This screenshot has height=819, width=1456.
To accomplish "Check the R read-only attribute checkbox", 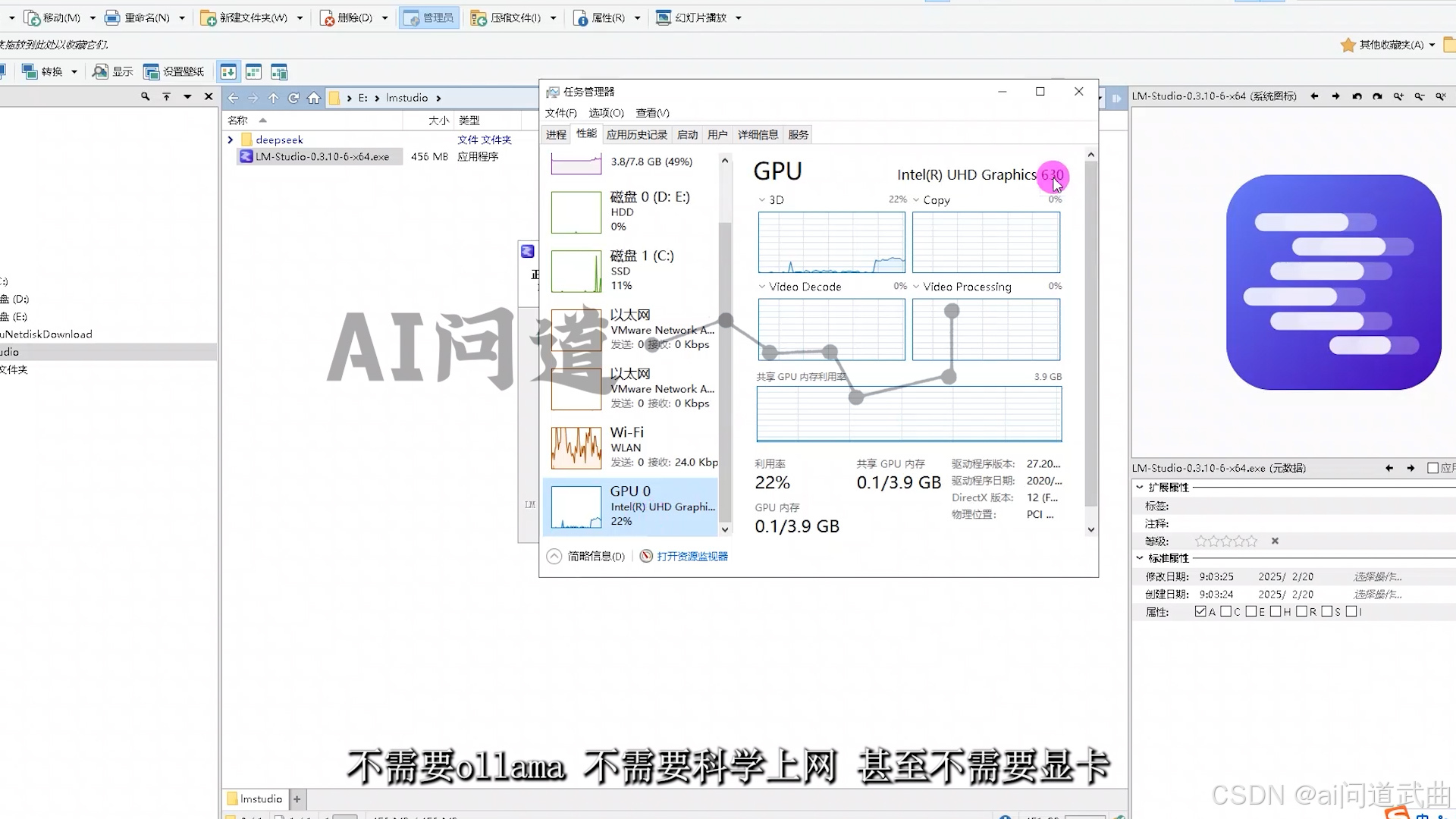I will coord(1301,611).
